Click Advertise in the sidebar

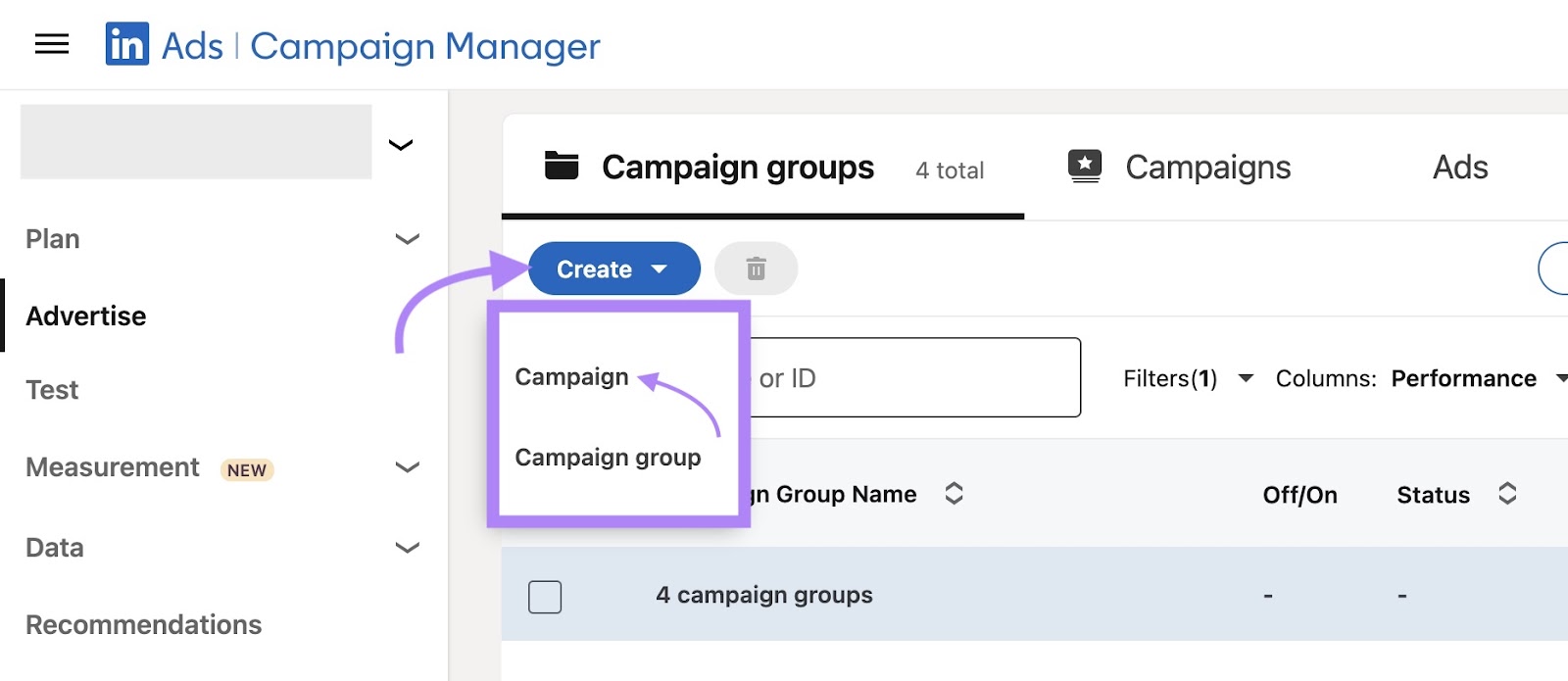pyautogui.click(x=85, y=316)
